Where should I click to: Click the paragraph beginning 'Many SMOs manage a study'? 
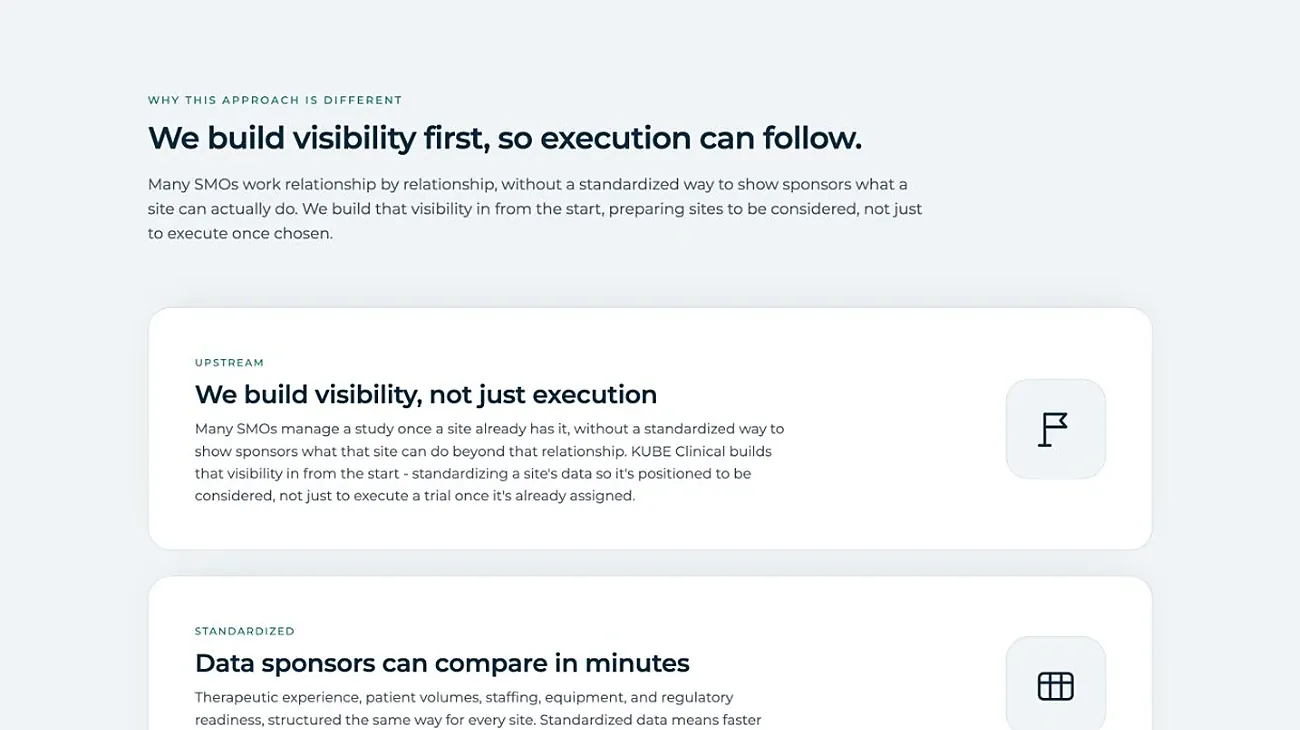click(x=490, y=462)
